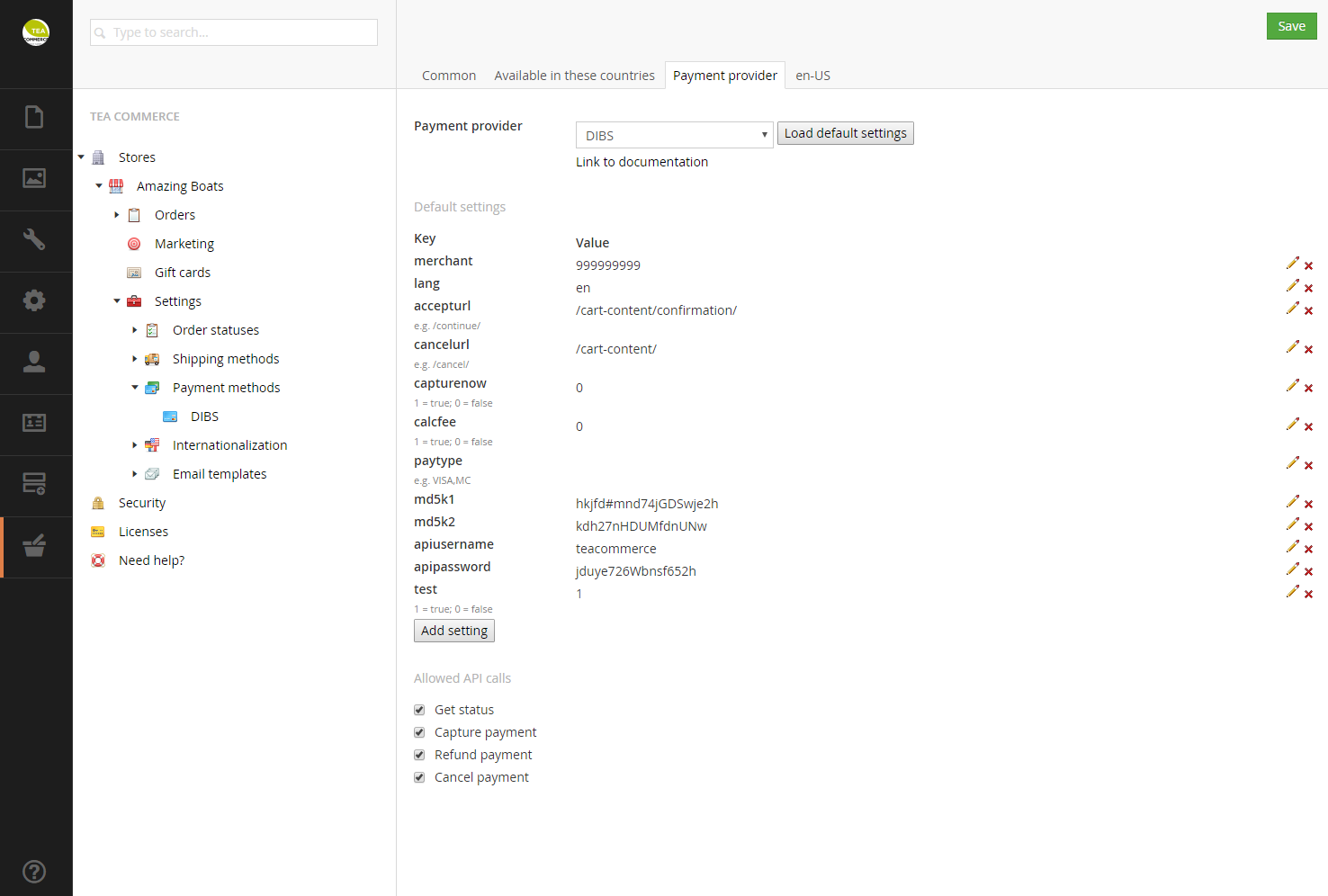This screenshot has height=896, width=1328.
Task: Switch to Available in these countries tab
Action: tap(574, 76)
